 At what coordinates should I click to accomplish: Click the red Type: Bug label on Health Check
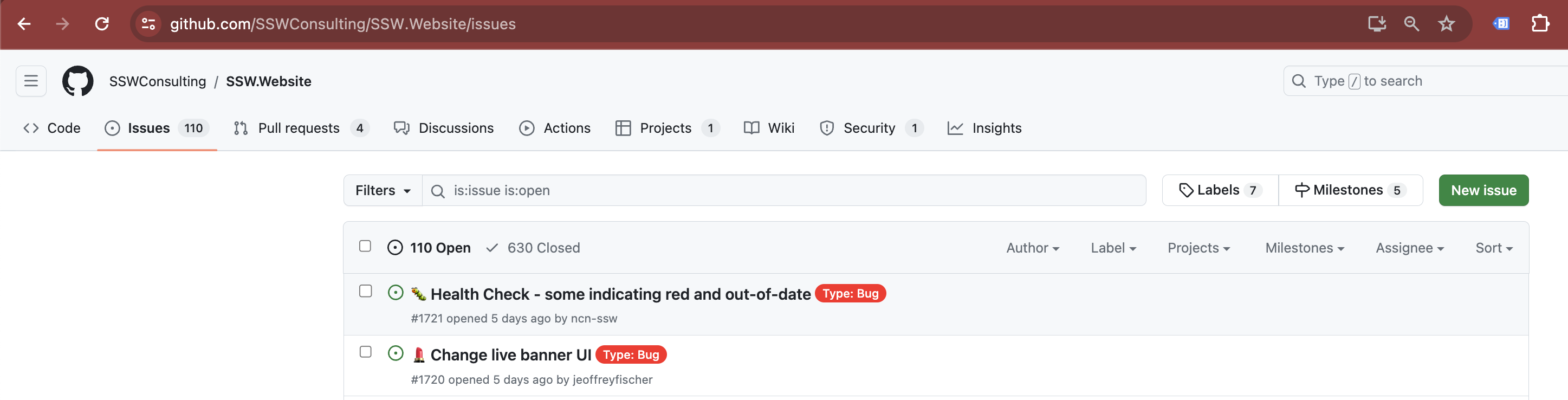850,293
